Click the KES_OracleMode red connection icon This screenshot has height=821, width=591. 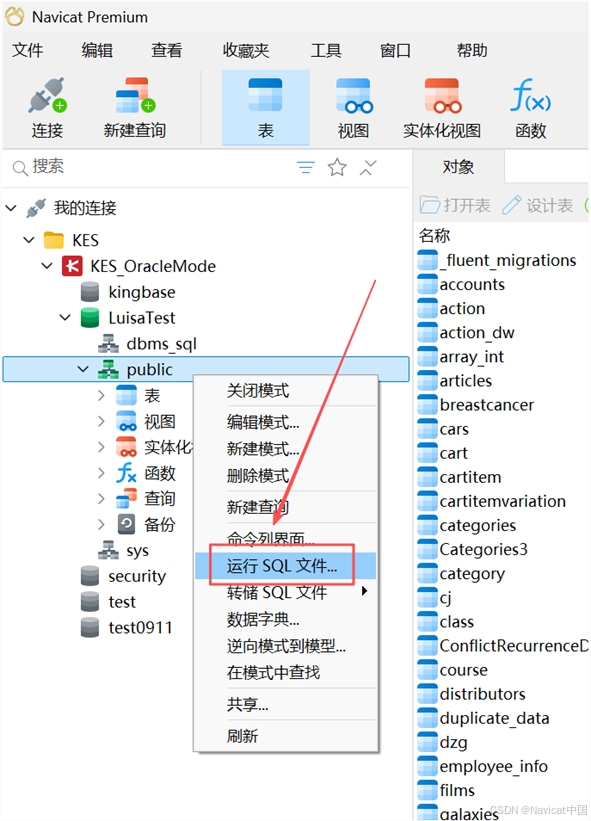(x=72, y=266)
